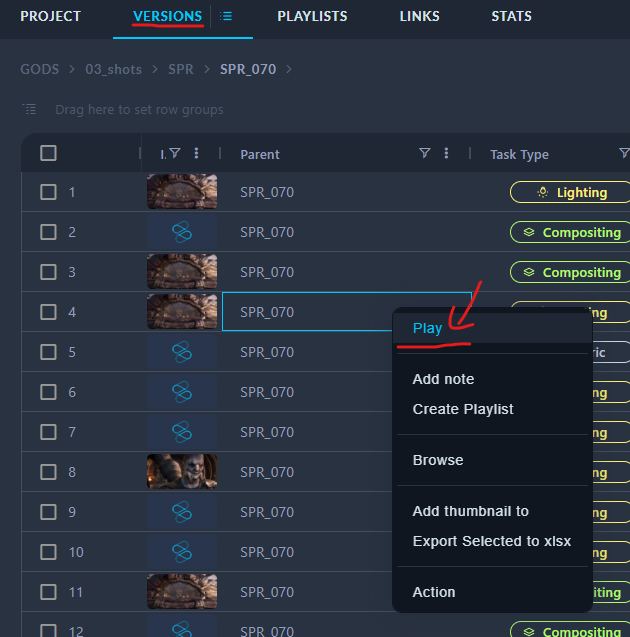
Task: Click placeholder thumbnail icon in row 5
Action: (182, 352)
